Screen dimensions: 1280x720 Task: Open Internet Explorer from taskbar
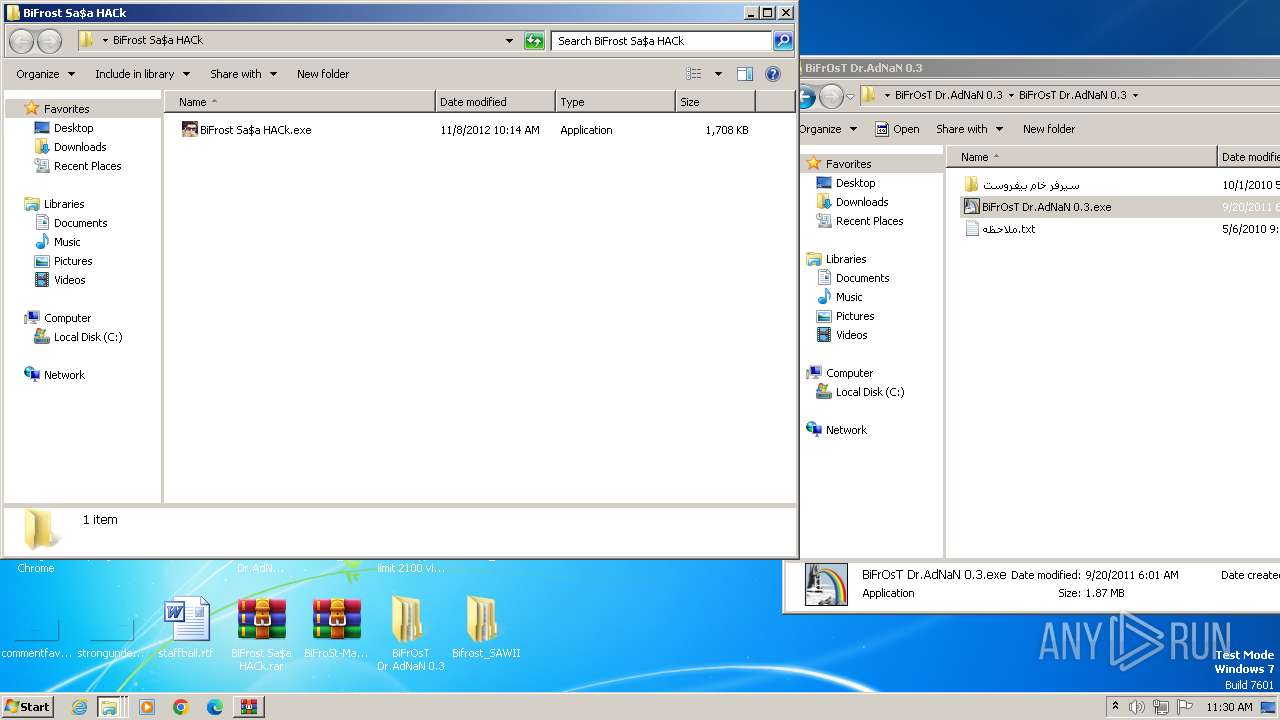(79, 707)
